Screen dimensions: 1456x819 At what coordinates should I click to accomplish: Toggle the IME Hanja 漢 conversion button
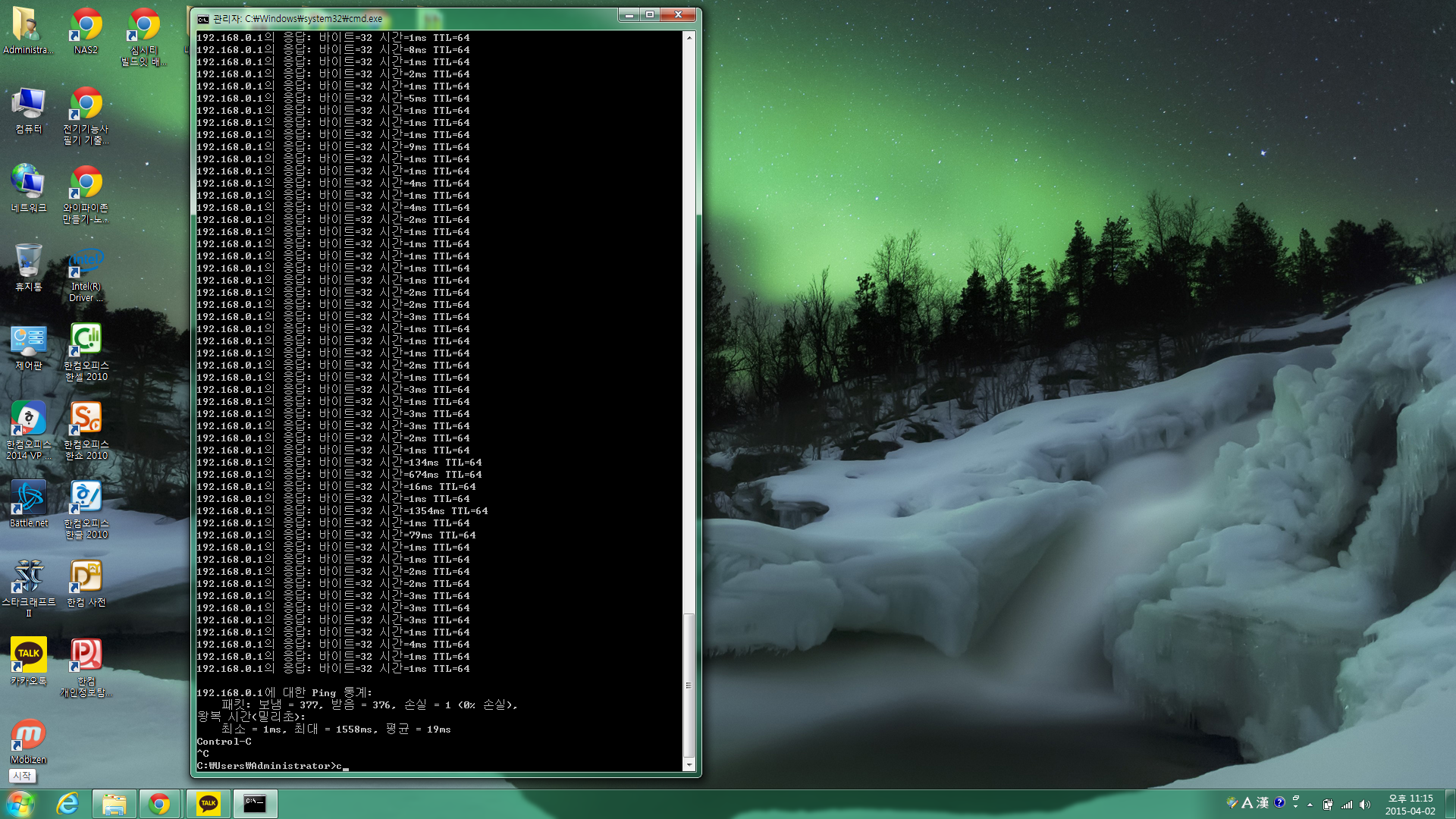(x=1263, y=803)
